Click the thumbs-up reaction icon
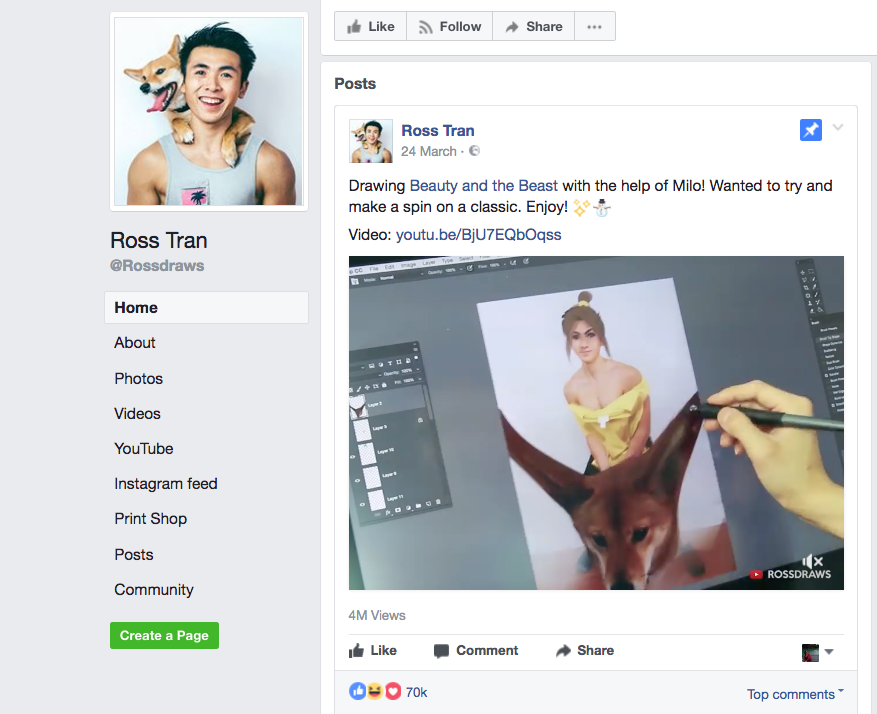Screen dimensions: 877x714 click(357, 692)
